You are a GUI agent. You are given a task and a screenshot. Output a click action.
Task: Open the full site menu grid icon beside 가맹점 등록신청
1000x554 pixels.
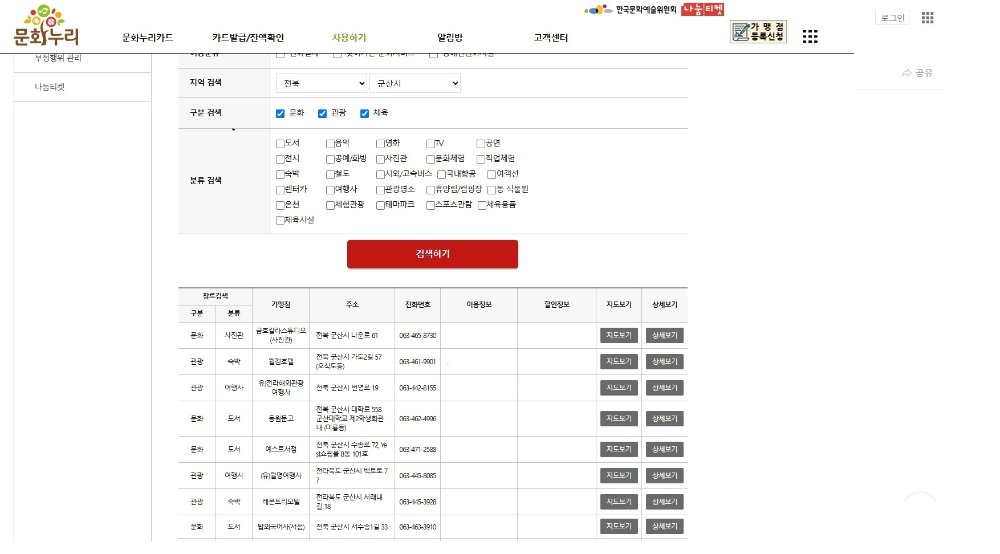click(810, 36)
